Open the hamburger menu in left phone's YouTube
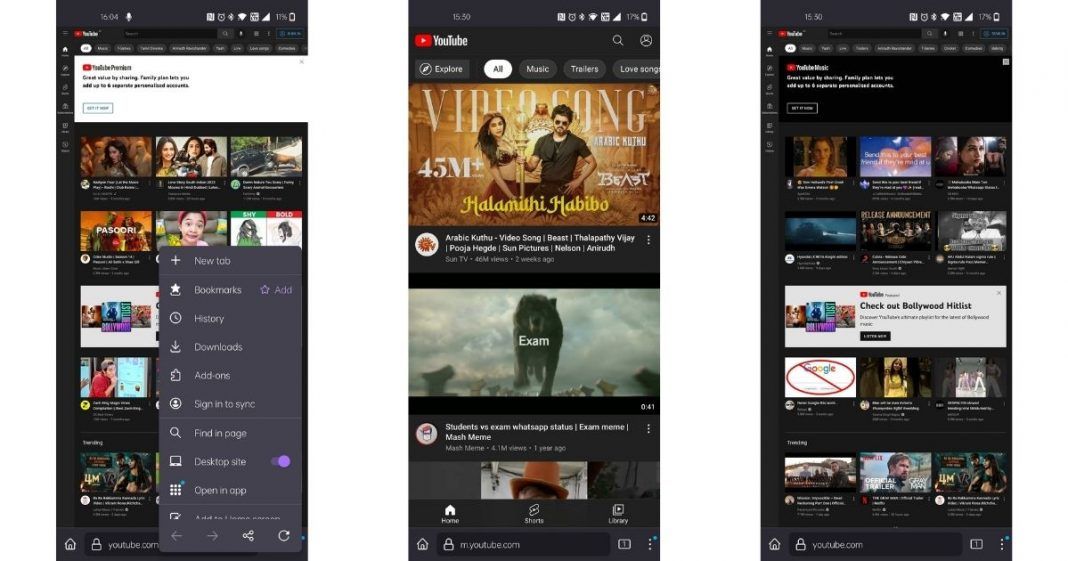1068x561 pixels. (x=65, y=33)
